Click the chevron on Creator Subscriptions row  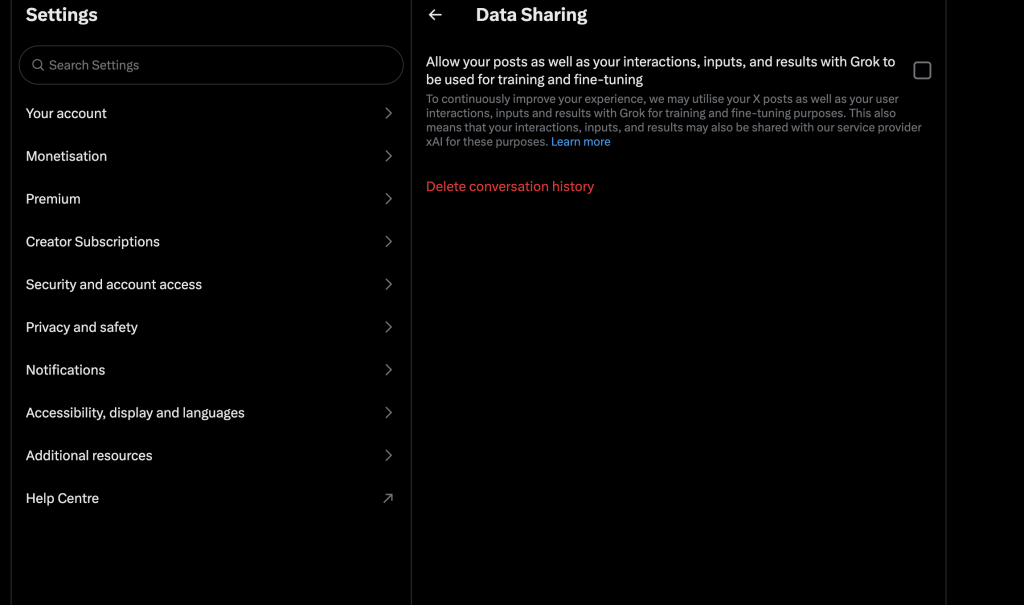(388, 242)
